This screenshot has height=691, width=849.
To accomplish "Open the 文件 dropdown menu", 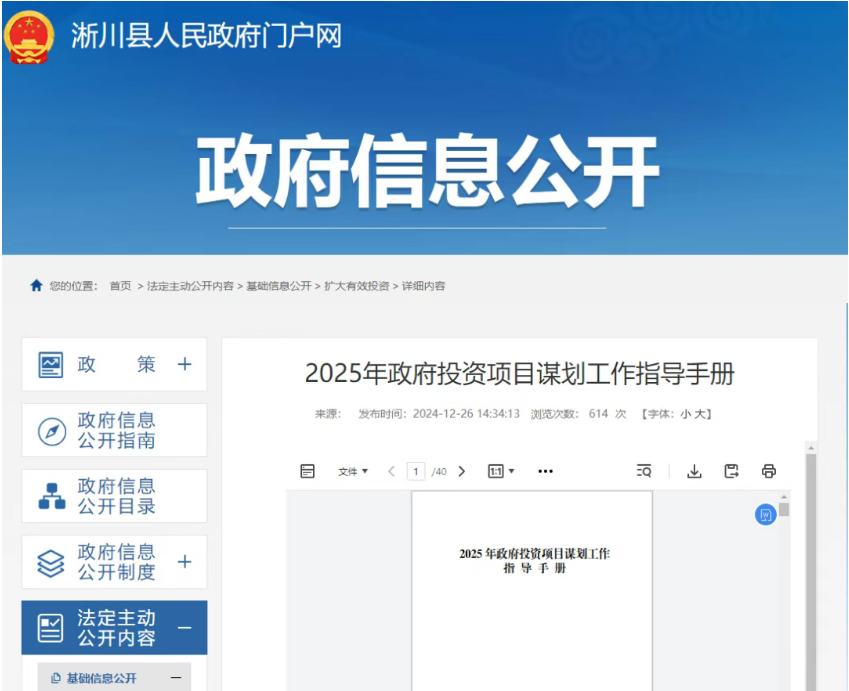I will click(352, 471).
